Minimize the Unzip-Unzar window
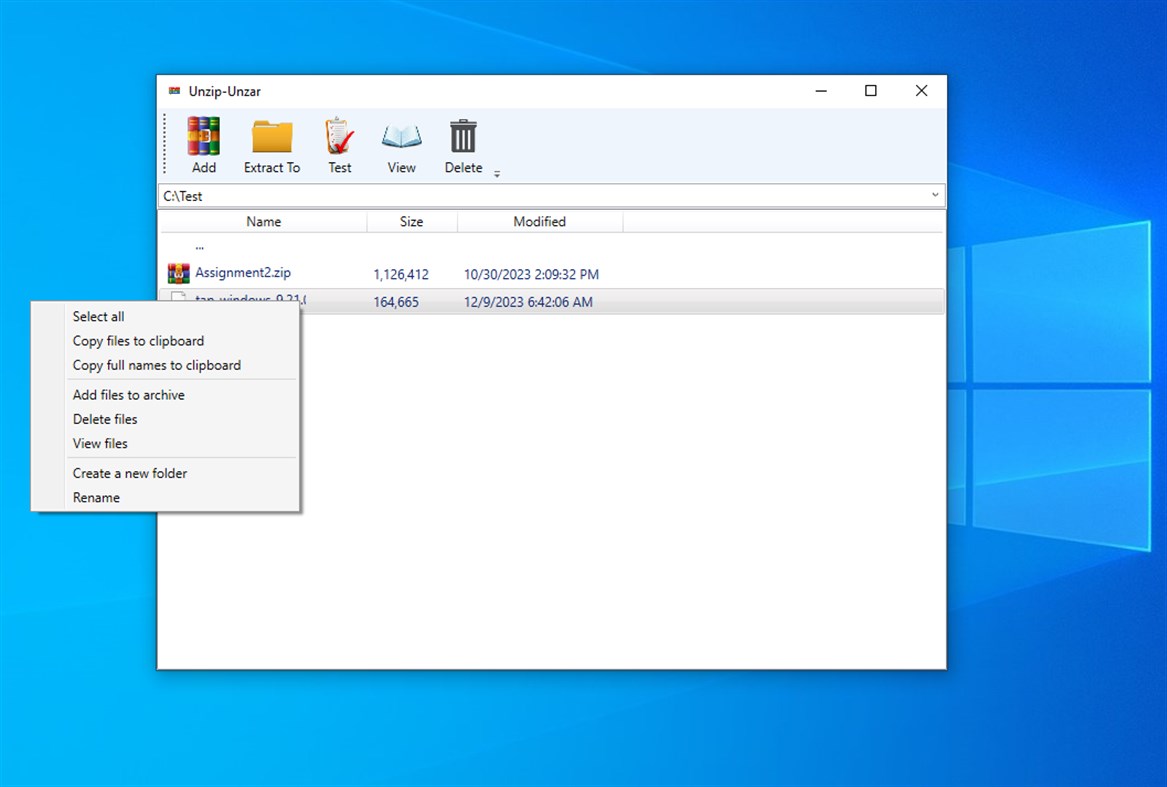Viewport: 1167px width, 787px height. coord(821,91)
